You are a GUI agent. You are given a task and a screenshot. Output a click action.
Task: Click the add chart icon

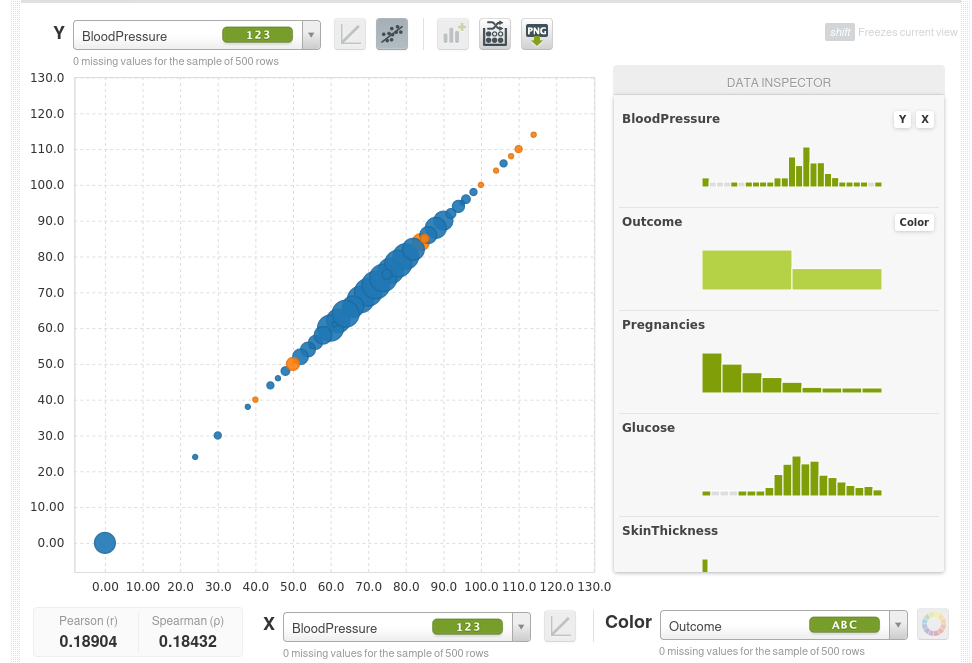tap(452, 35)
